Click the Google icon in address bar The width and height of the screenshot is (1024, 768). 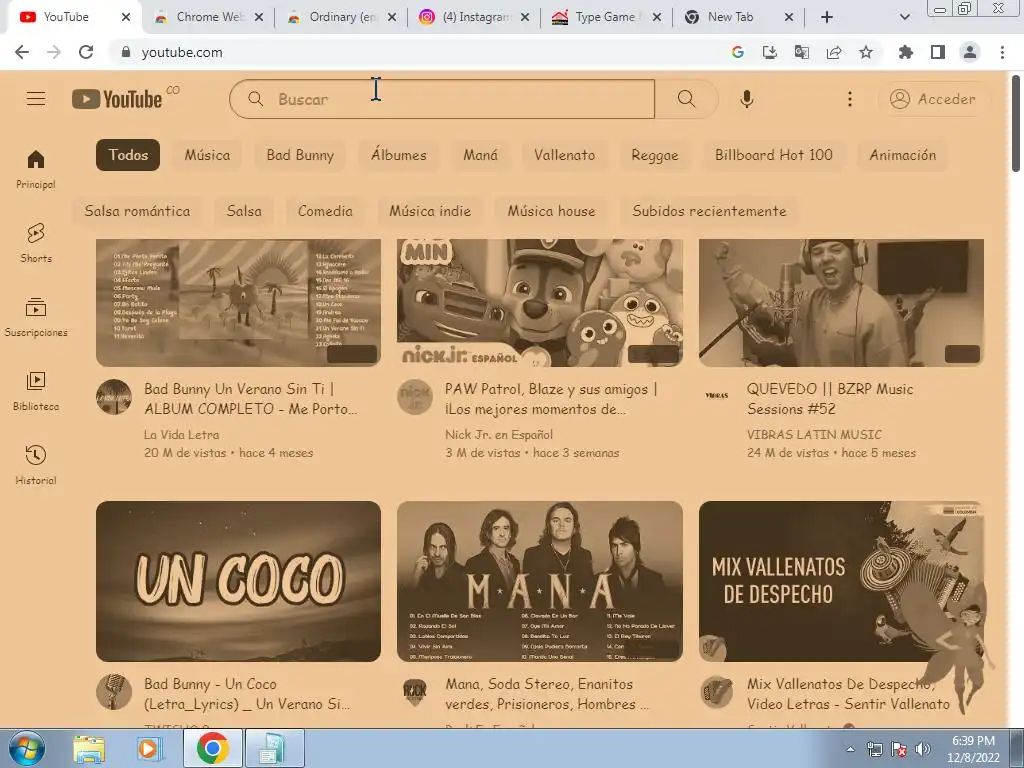click(738, 52)
